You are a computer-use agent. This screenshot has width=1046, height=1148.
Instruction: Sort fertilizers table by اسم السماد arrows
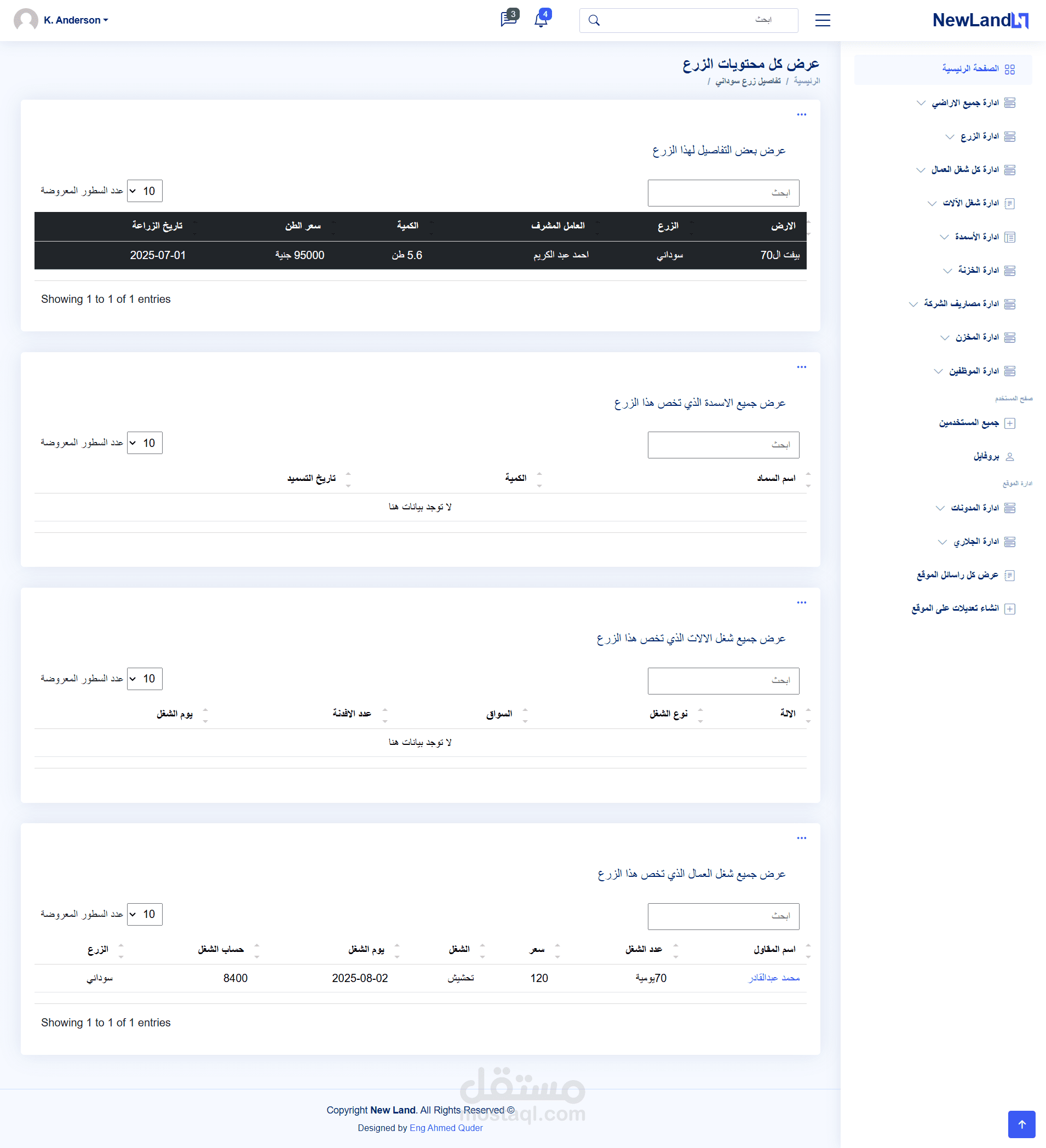click(808, 479)
